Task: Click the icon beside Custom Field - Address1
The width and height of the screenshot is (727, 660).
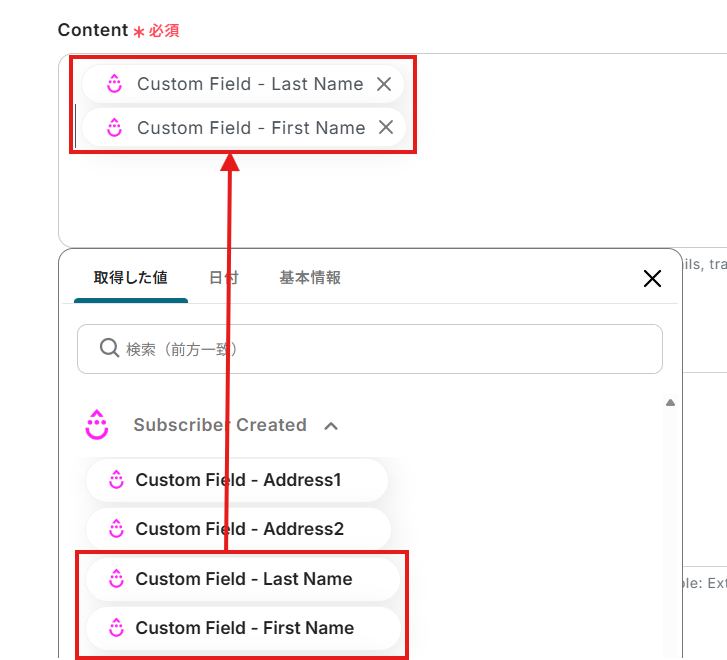Action: click(x=116, y=480)
